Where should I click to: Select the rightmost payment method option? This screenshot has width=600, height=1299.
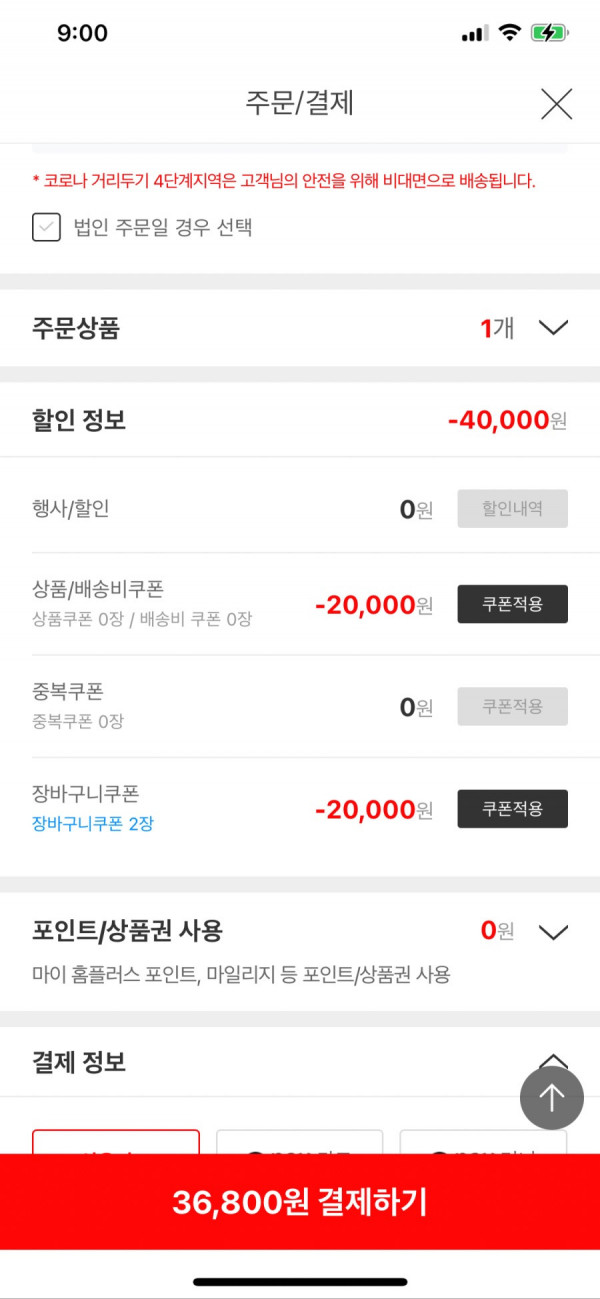click(484, 1142)
